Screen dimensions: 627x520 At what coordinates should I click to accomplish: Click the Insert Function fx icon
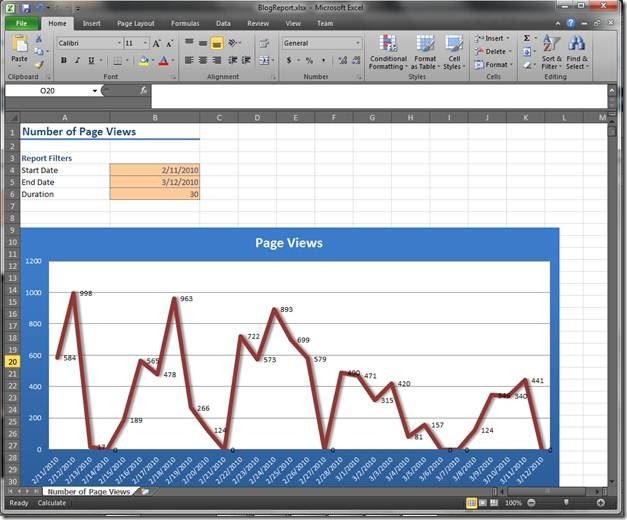click(x=144, y=91)
